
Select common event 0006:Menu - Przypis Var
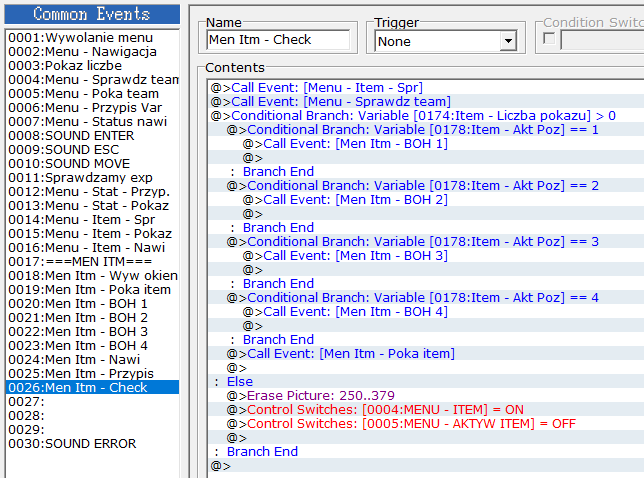pyautogui.click(x=92, y=107)
